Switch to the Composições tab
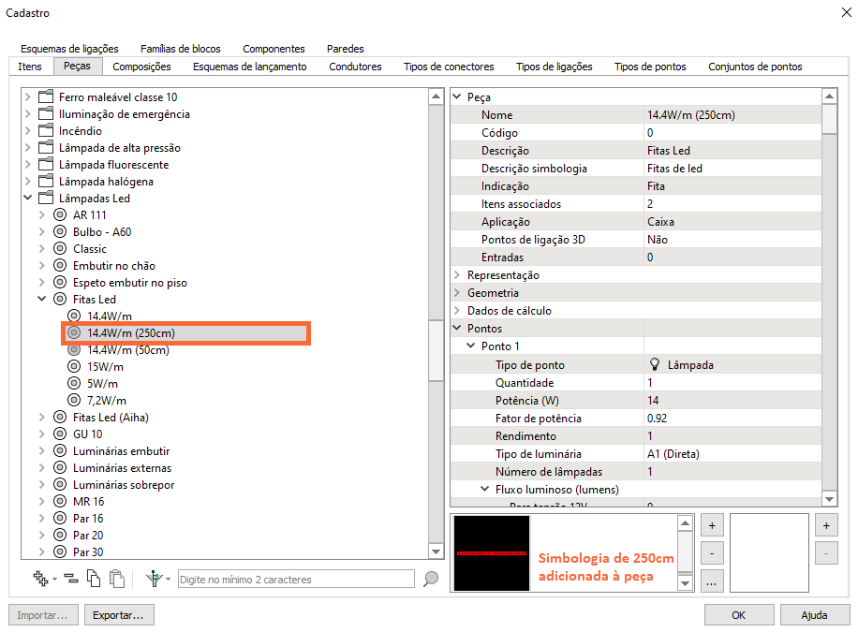The image size is (858, 632). coord(141,67)
